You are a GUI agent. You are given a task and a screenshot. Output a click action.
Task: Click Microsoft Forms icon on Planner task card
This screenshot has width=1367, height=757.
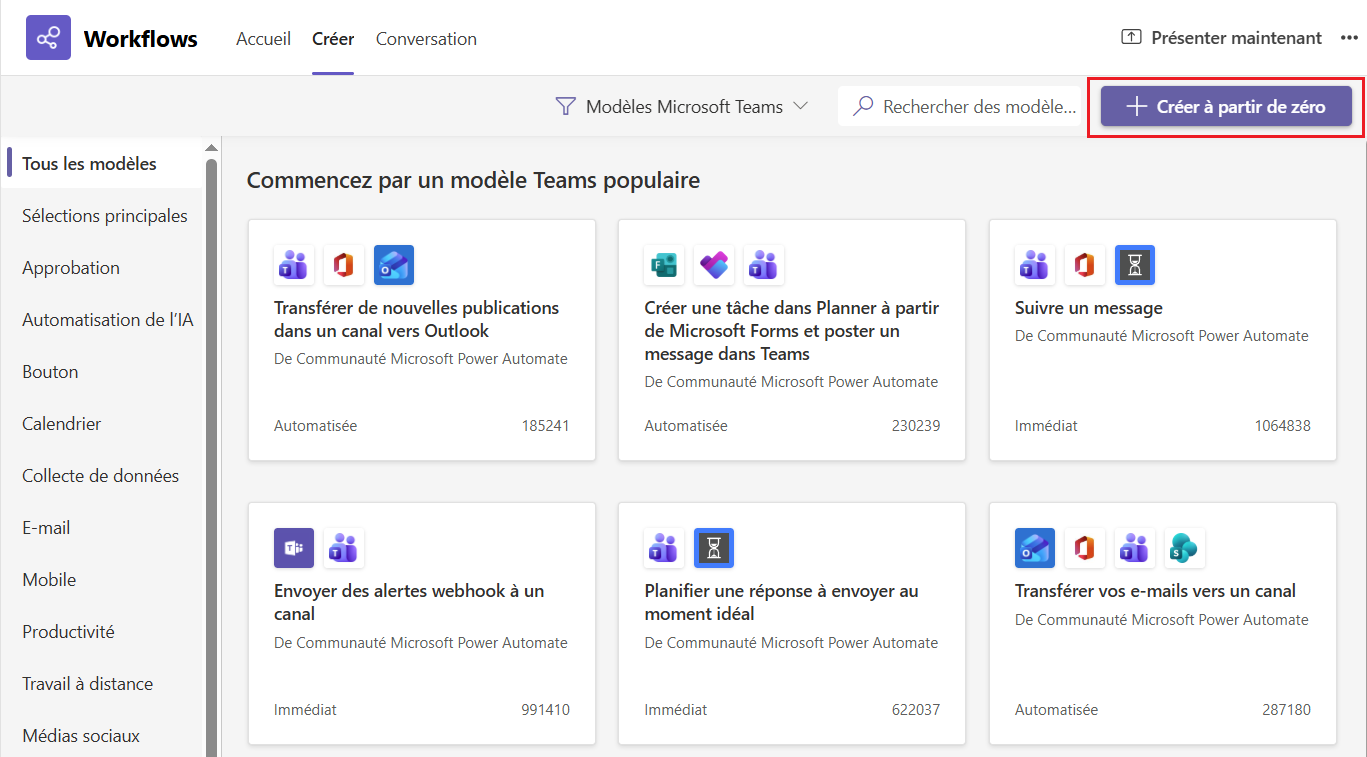(x=664, y=266)
